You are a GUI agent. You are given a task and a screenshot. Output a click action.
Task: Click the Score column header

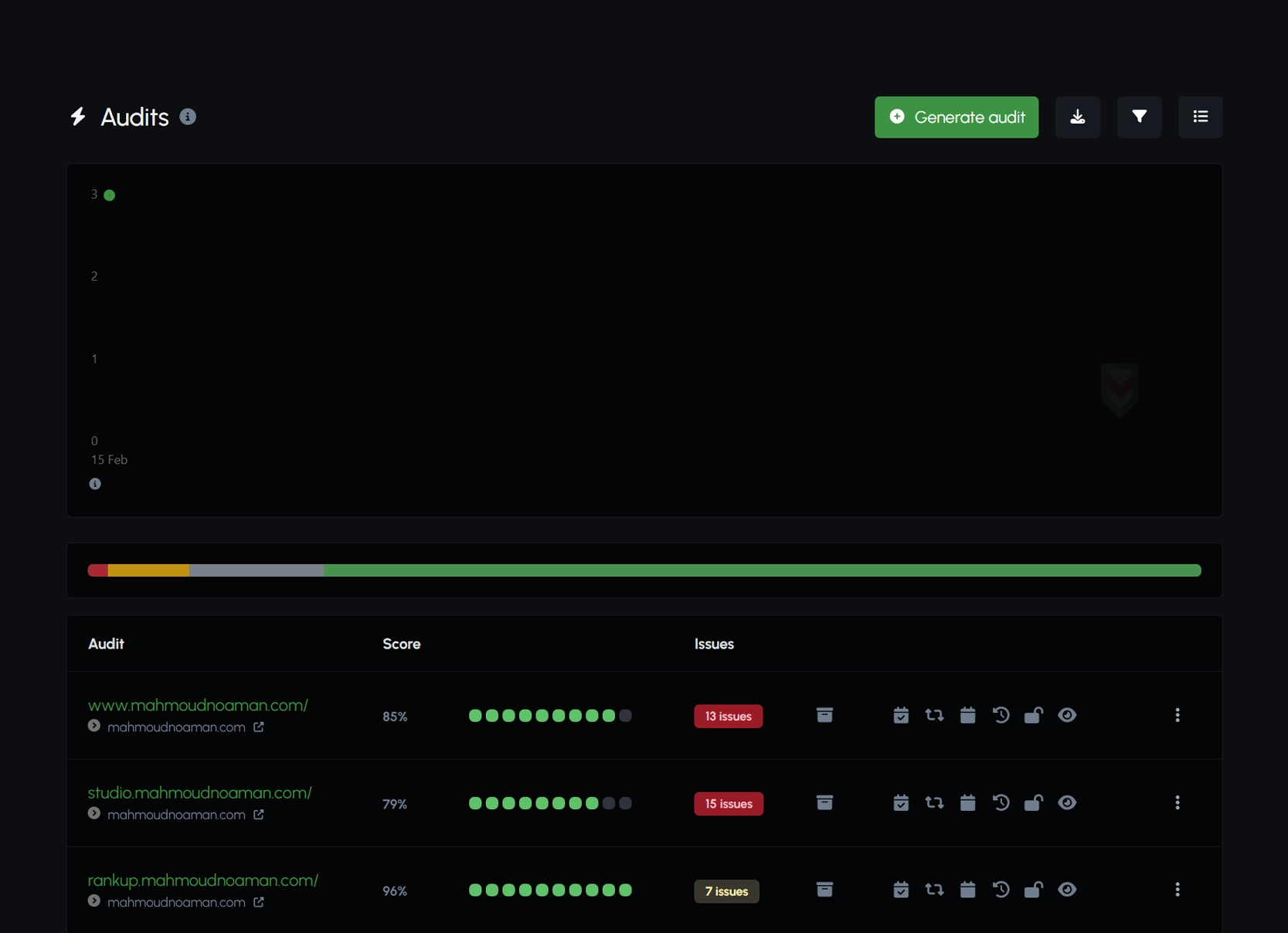402,644
